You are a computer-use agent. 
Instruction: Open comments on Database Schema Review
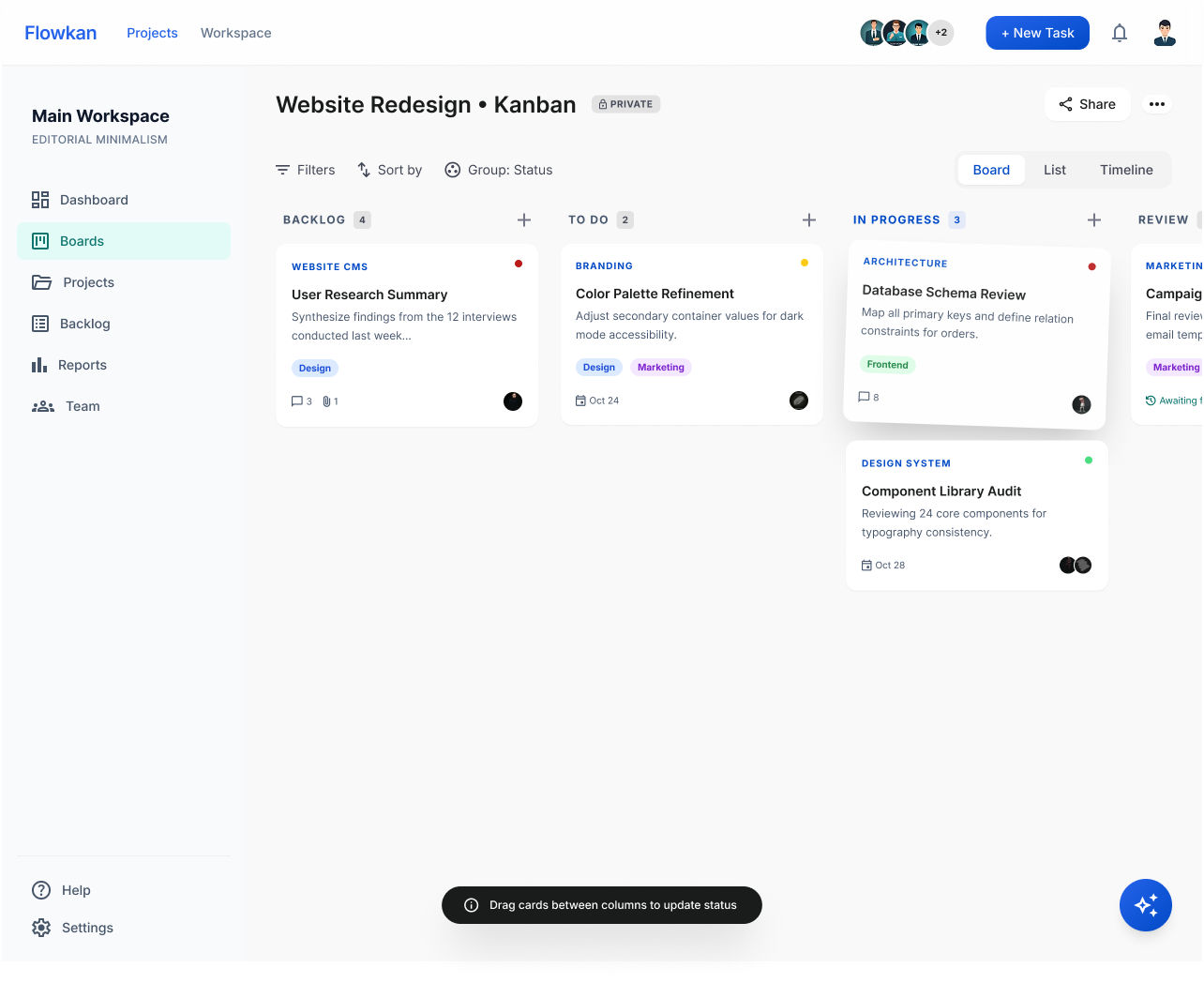[867, 396]
